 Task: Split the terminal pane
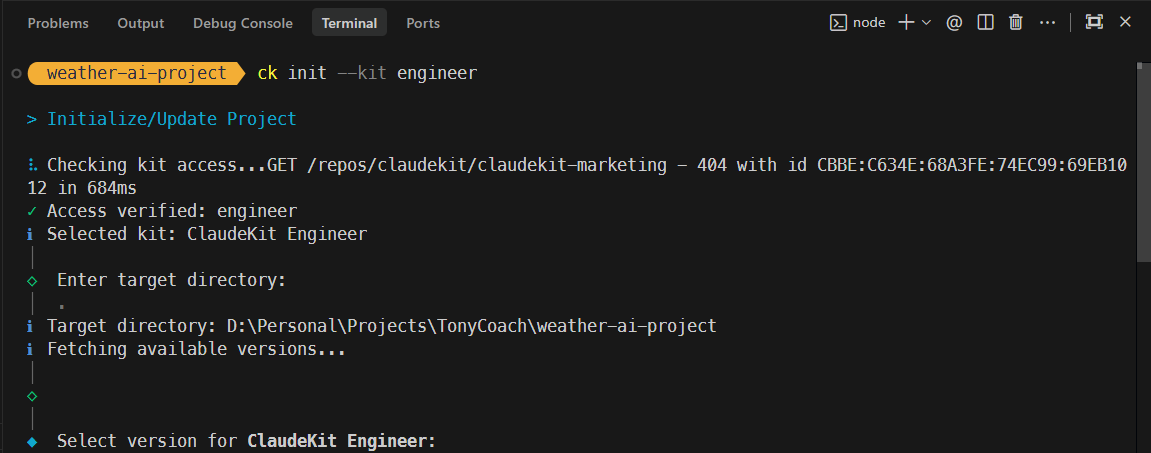click(985, 22)
